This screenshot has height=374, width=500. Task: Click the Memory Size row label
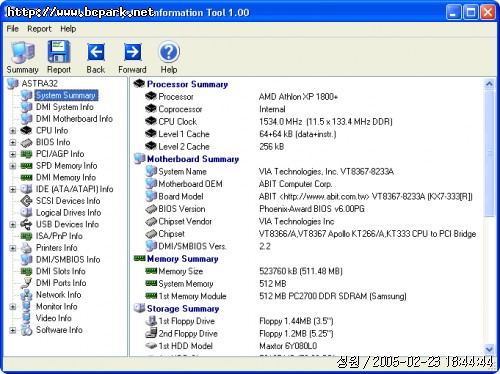pos(181,271)
